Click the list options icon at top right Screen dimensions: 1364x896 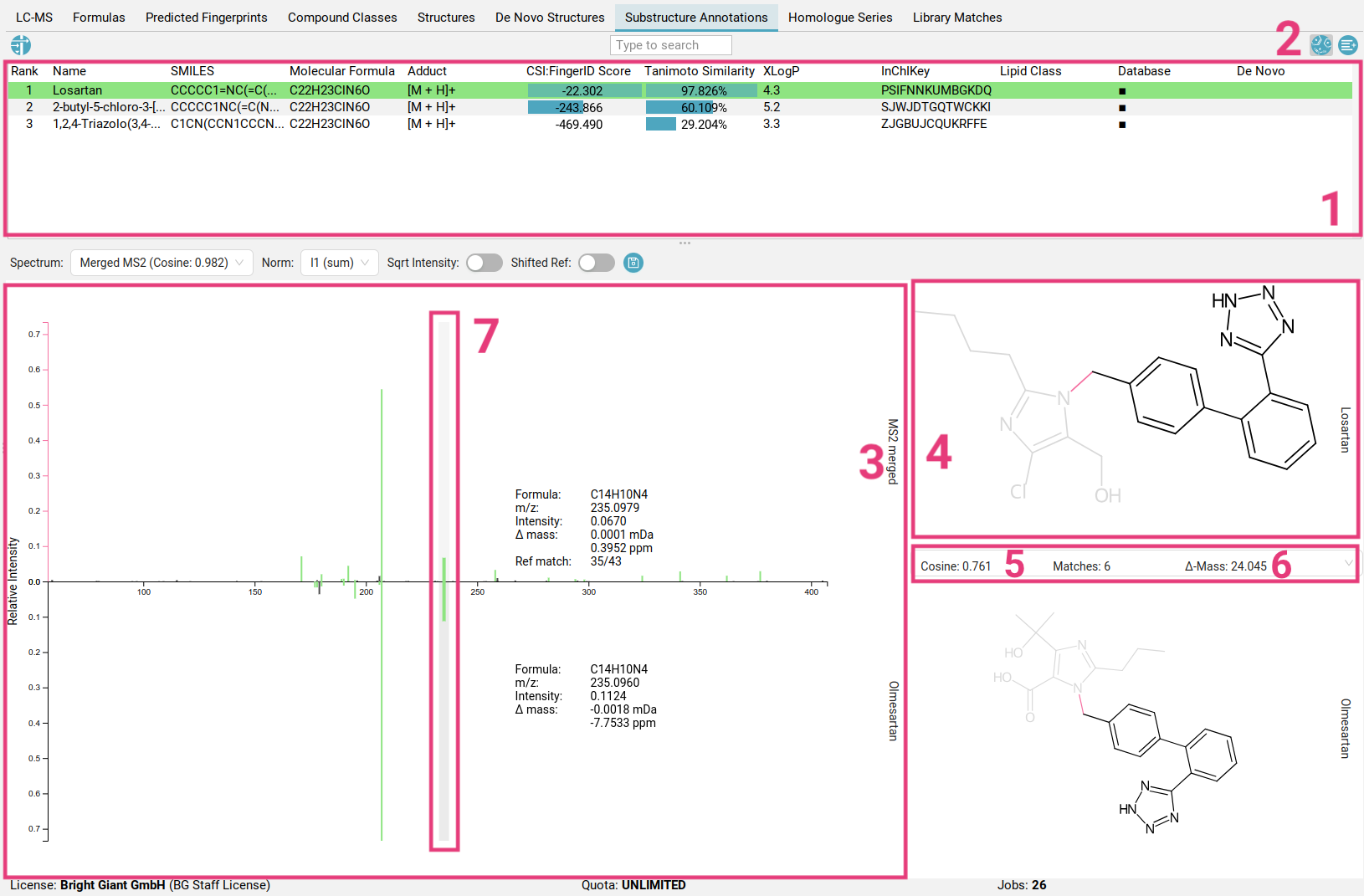(1348, 45)
